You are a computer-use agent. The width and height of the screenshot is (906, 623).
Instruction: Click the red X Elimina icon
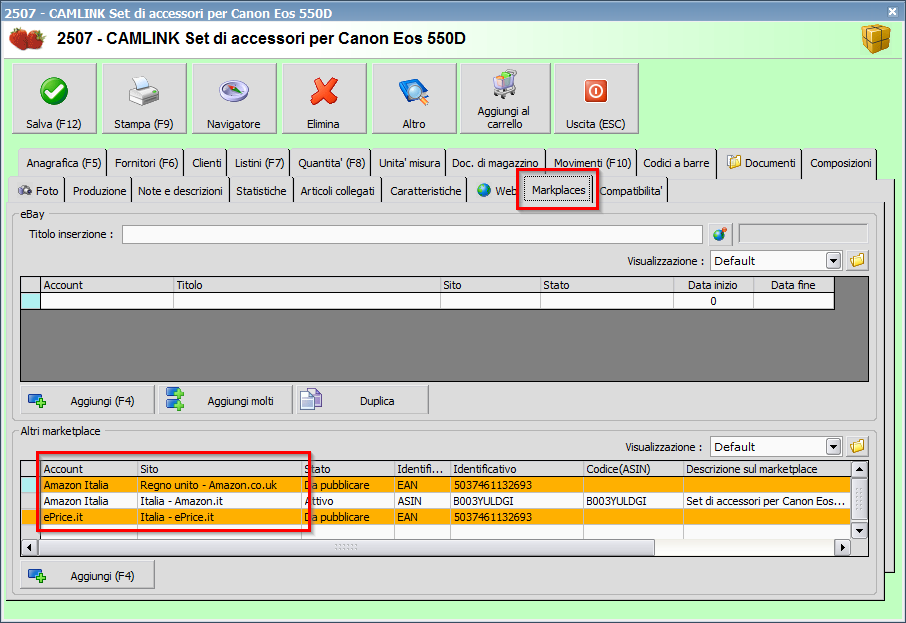point(323,92)
